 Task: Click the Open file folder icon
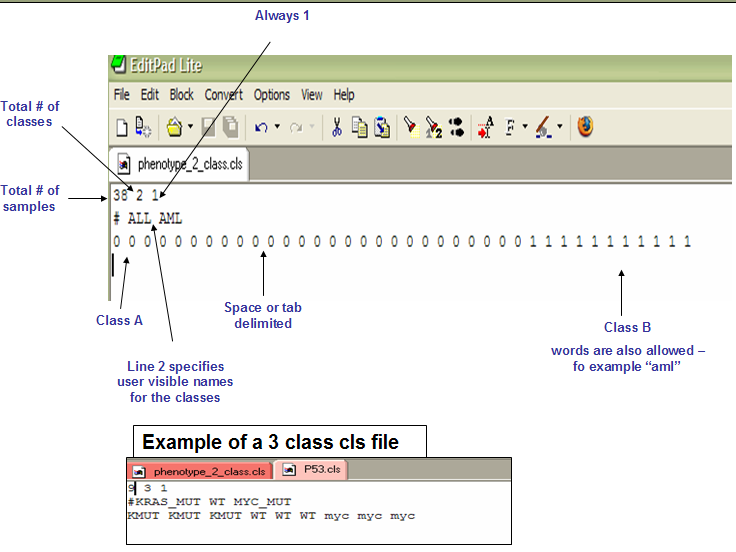tap(175, 127)
